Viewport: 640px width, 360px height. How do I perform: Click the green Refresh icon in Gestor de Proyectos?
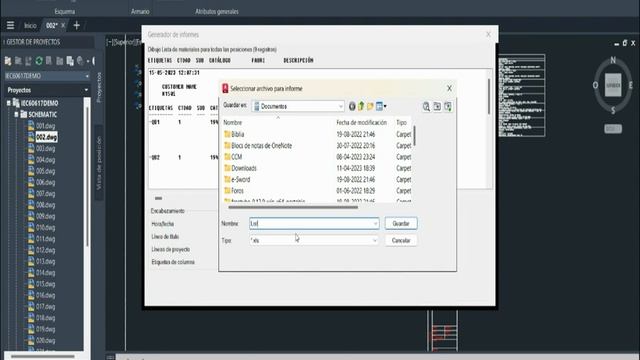click(39, 61)
